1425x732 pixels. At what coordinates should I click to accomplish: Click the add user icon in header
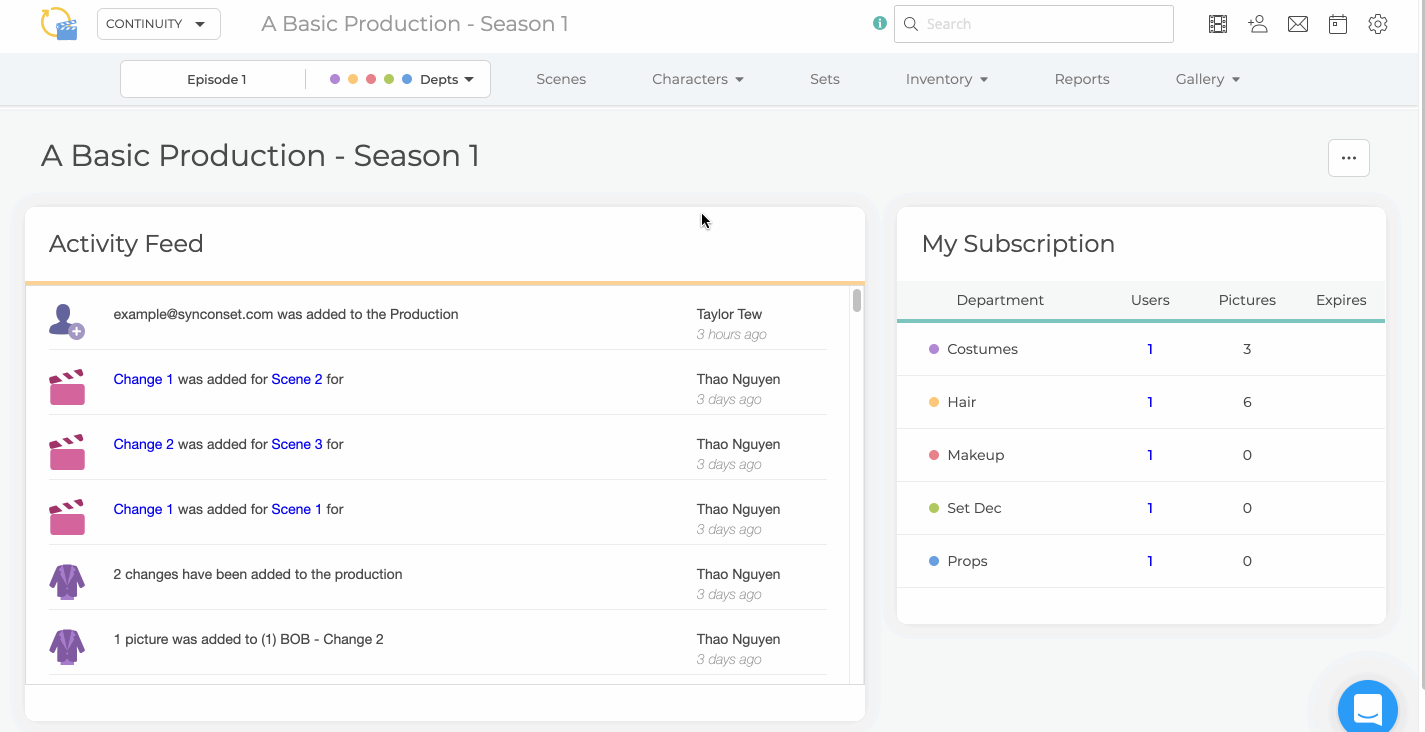pyautogui.click(x=1258, y=24)
